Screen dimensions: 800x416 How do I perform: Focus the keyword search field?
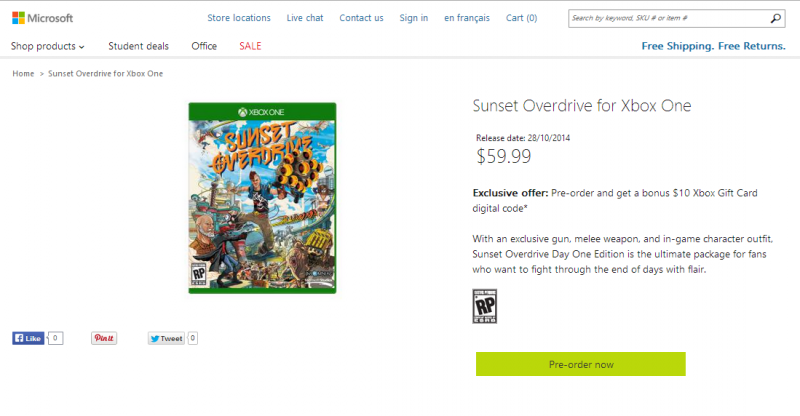[x=668, y=18]
